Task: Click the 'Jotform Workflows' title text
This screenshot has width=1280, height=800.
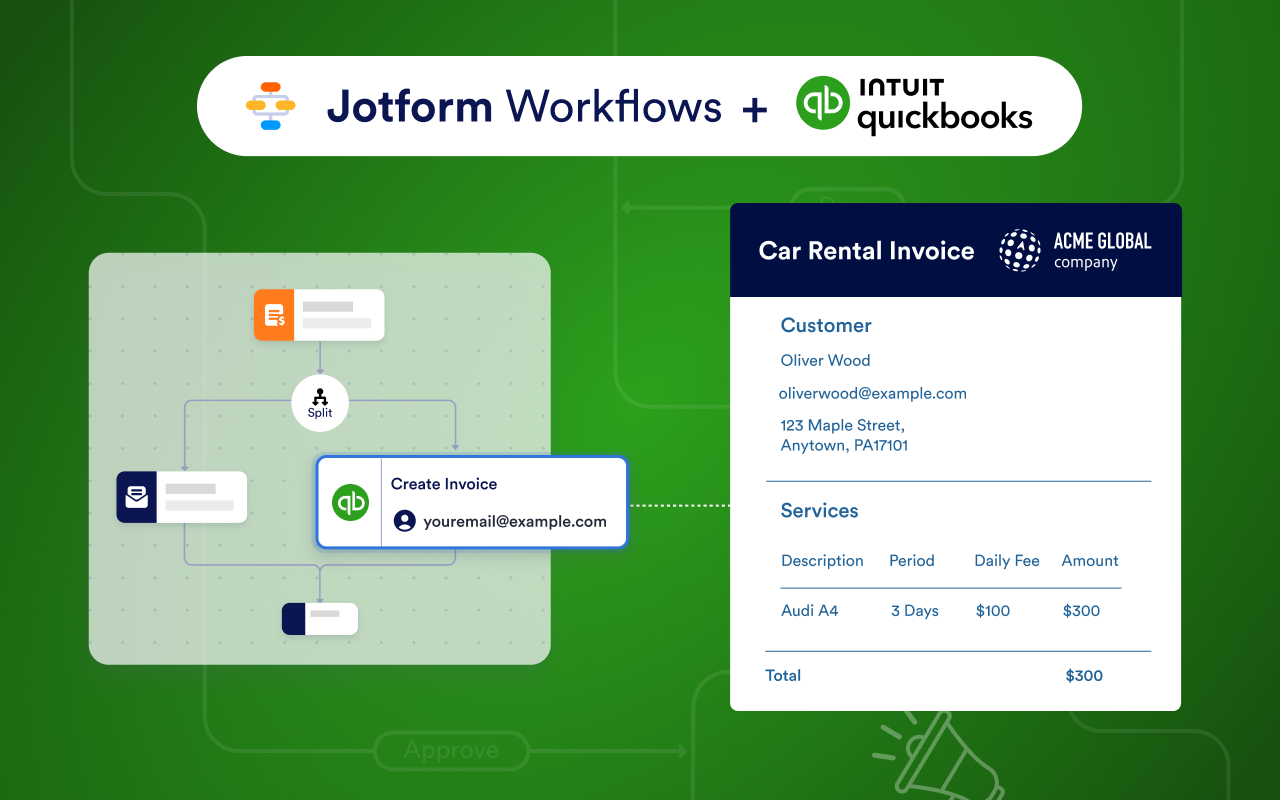Action: tap(524, 106)
